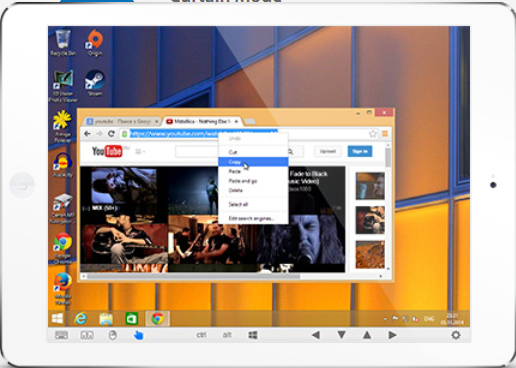Open Internet Explorer from the taskbar
This screenshot has width=516, height=368.
[x=80, y=319]
